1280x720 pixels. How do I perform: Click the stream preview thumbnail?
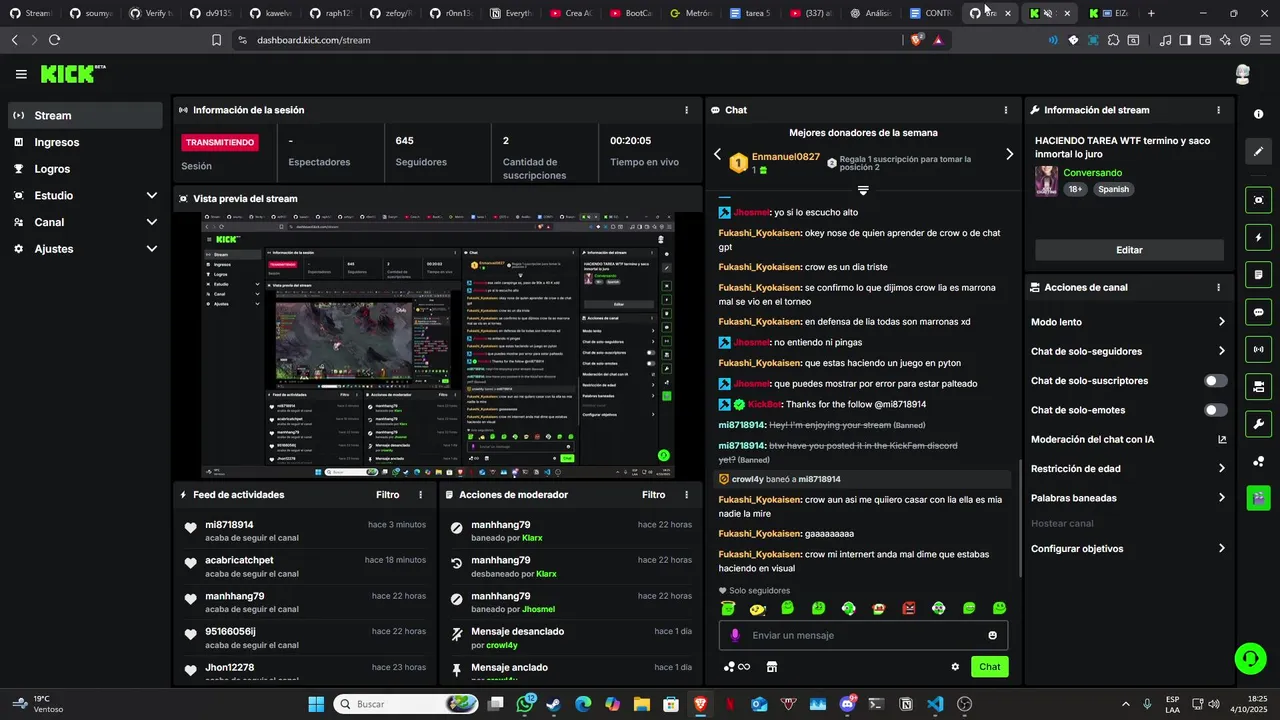click(438, 346)
